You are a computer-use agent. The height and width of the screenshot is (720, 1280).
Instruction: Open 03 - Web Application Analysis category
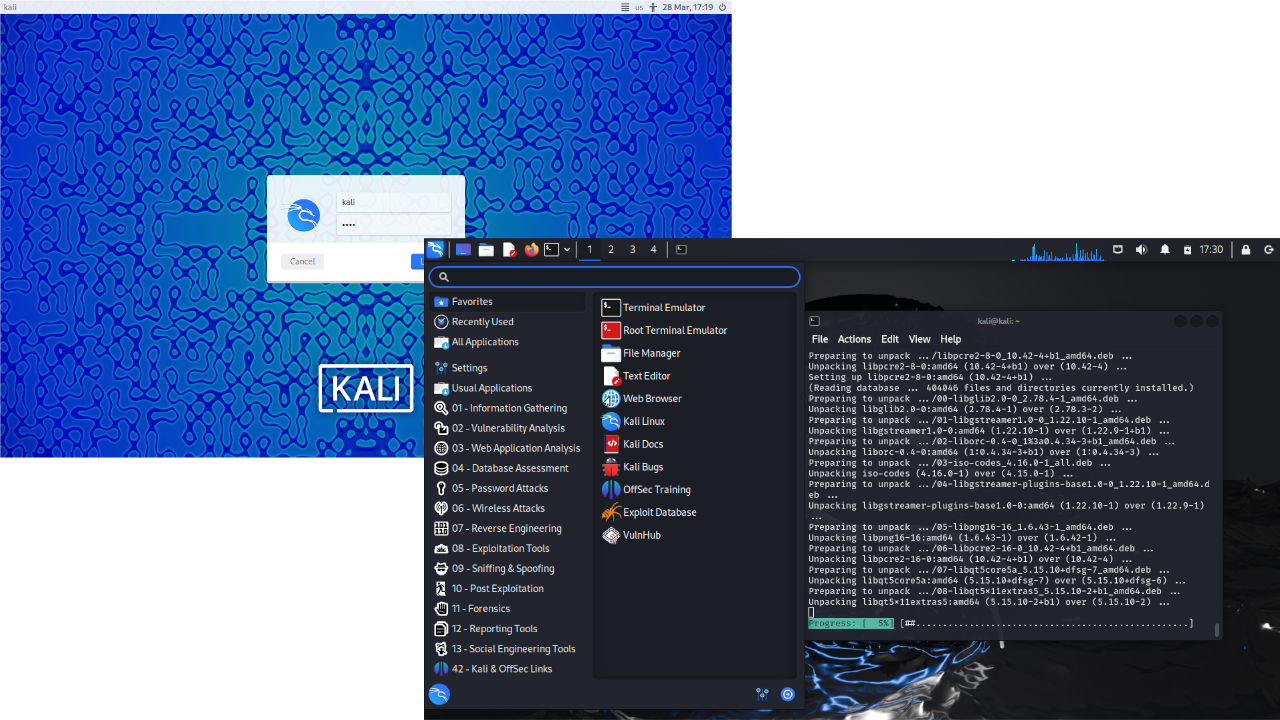pos(509,448)
